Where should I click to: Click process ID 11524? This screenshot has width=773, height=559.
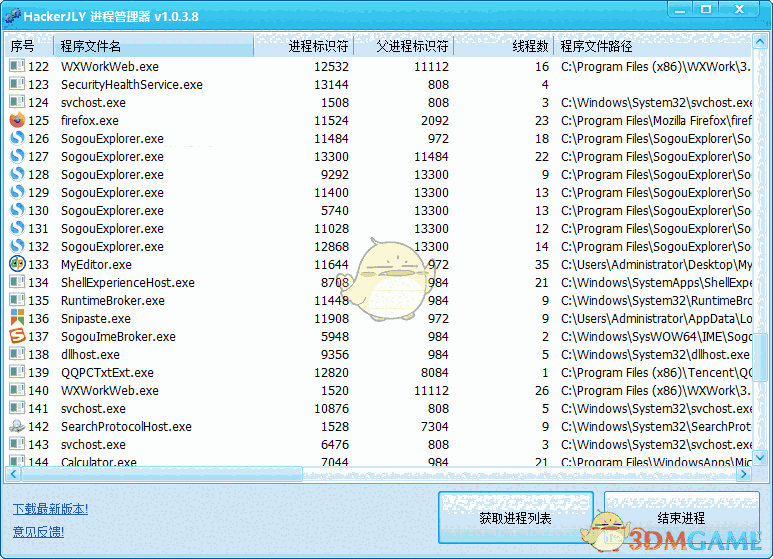[331, 121]
